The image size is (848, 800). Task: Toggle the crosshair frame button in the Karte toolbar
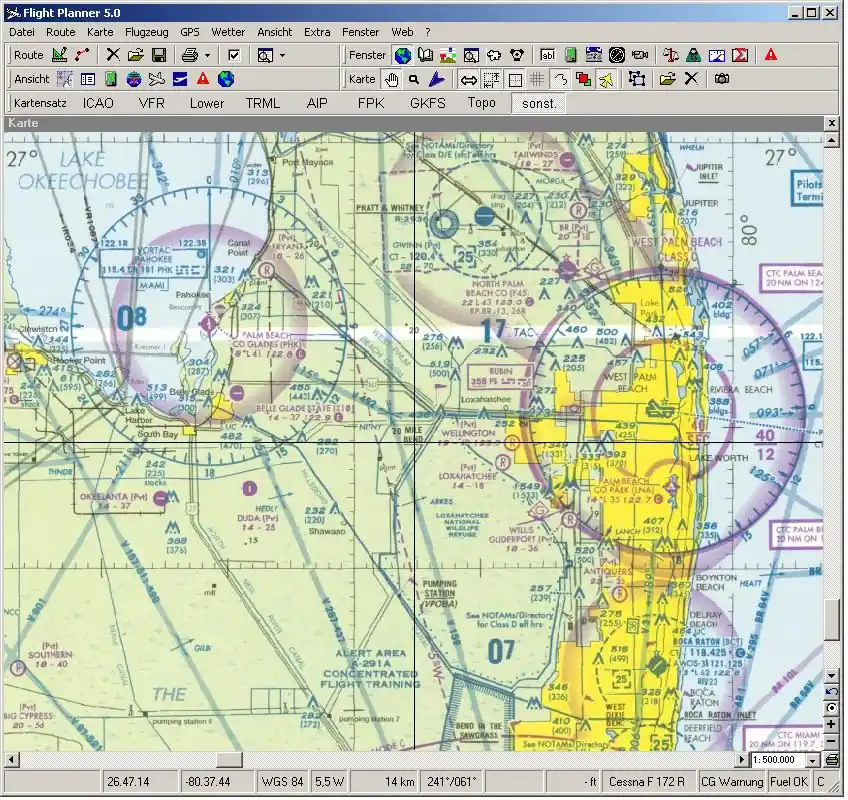[515, 80]
